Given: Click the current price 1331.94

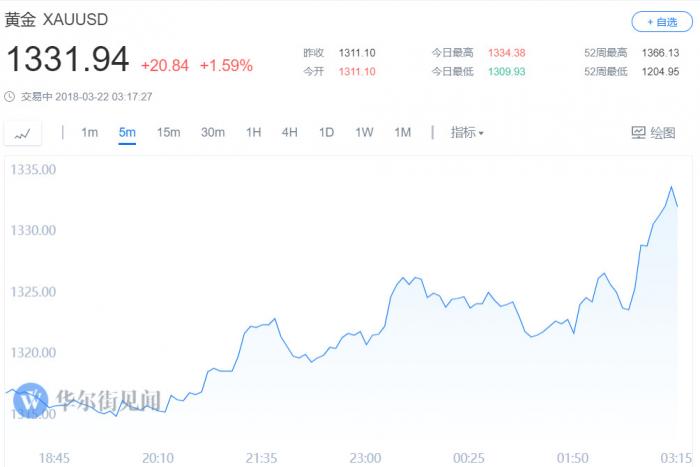Looking at the screenshot, I should point(67,60).
